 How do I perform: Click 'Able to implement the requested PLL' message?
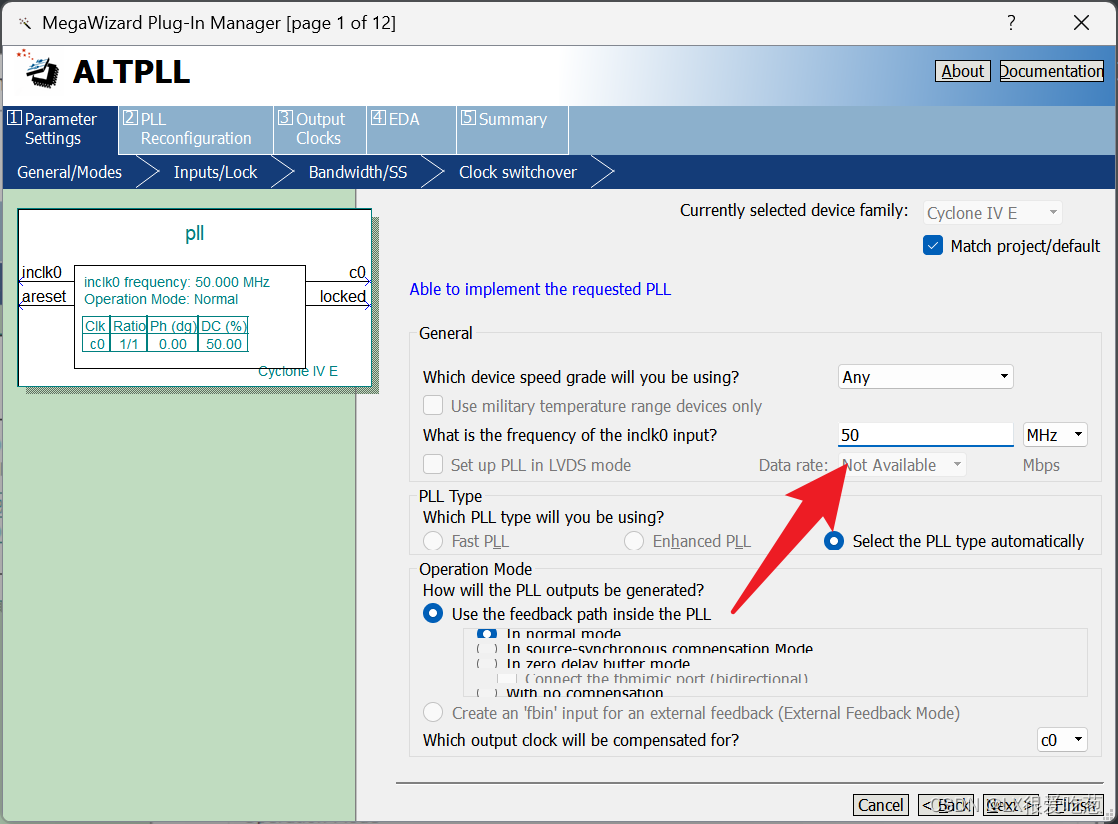540,289
